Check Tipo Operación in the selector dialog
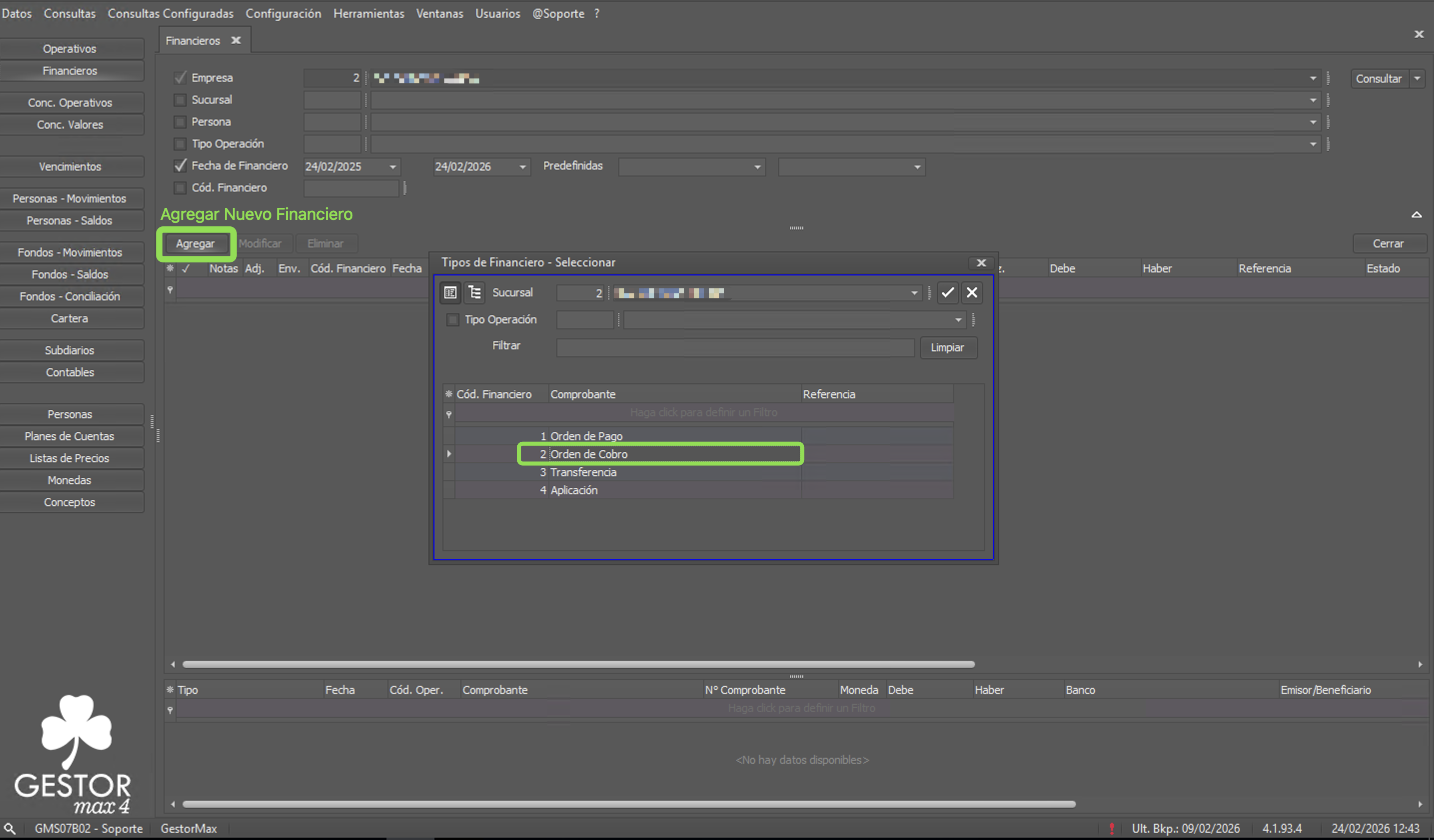 pos(453,320)
